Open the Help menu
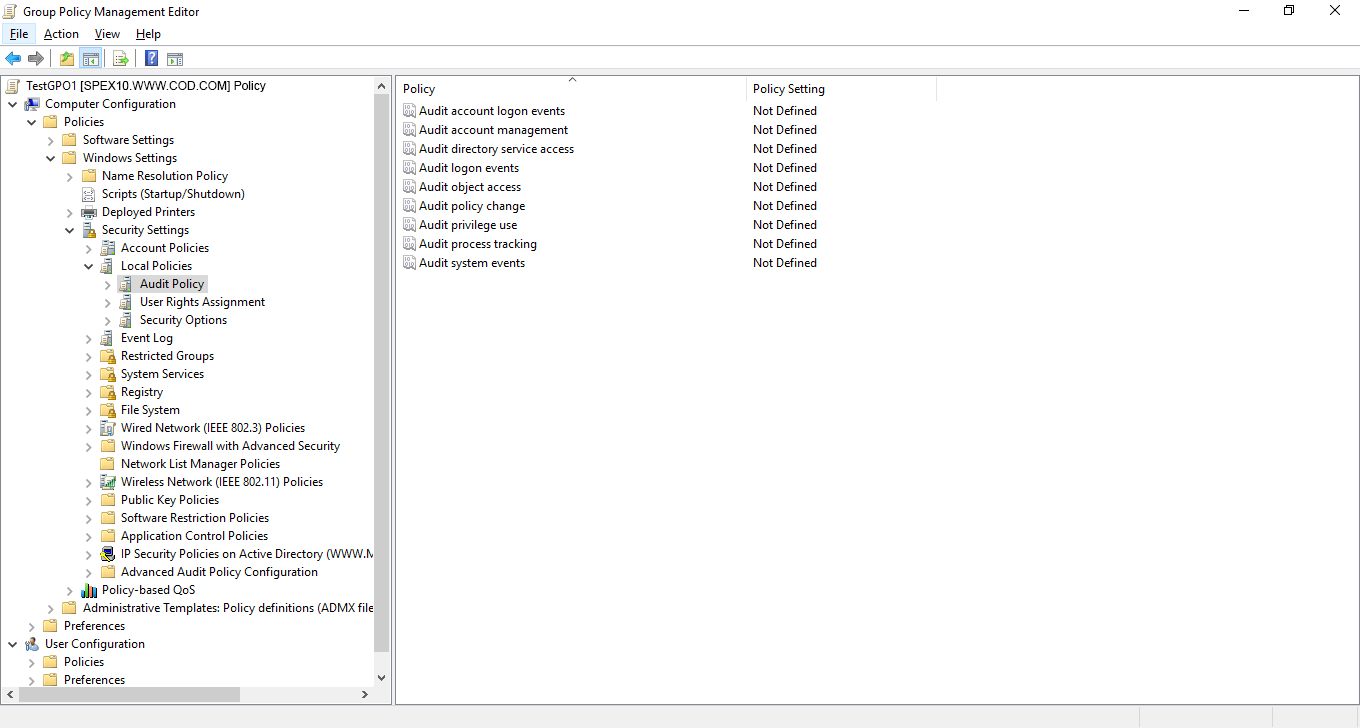 (x=148, y=34)
